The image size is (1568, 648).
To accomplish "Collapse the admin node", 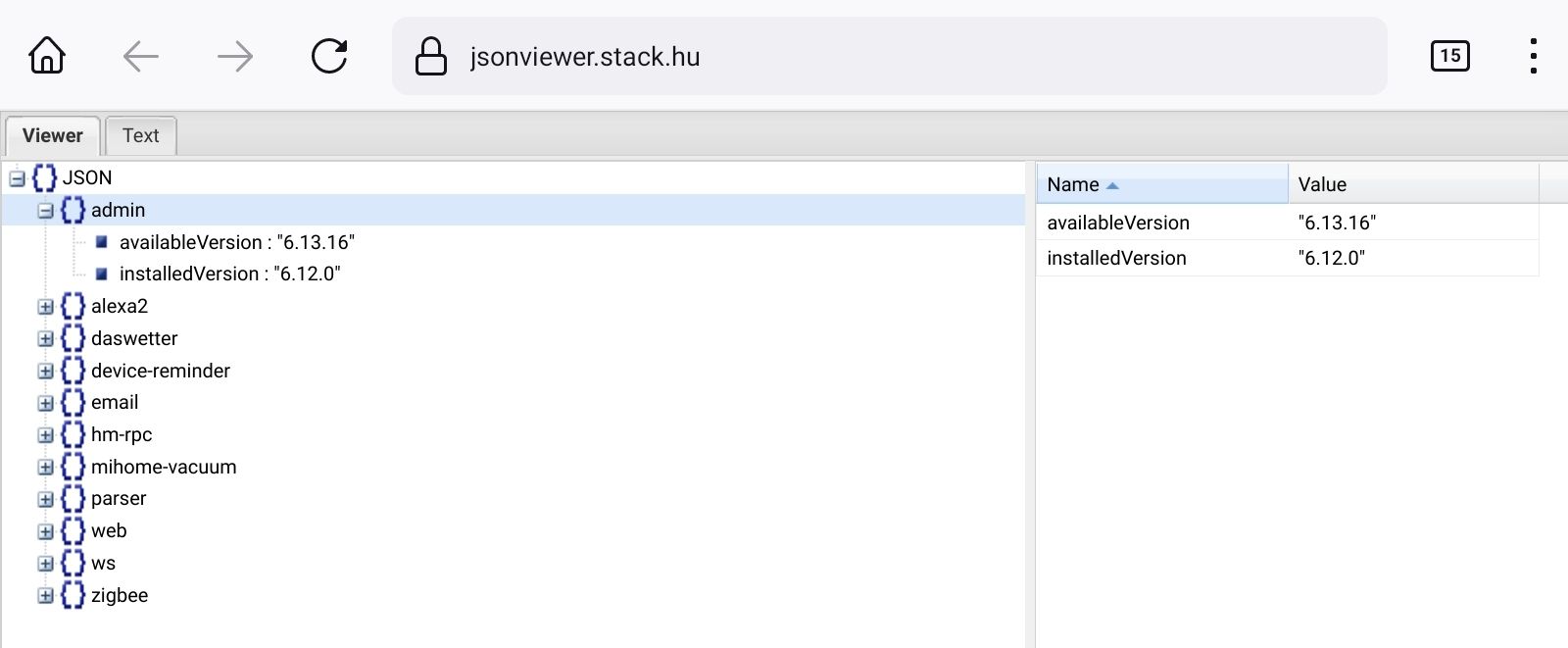I will (45, 211).
